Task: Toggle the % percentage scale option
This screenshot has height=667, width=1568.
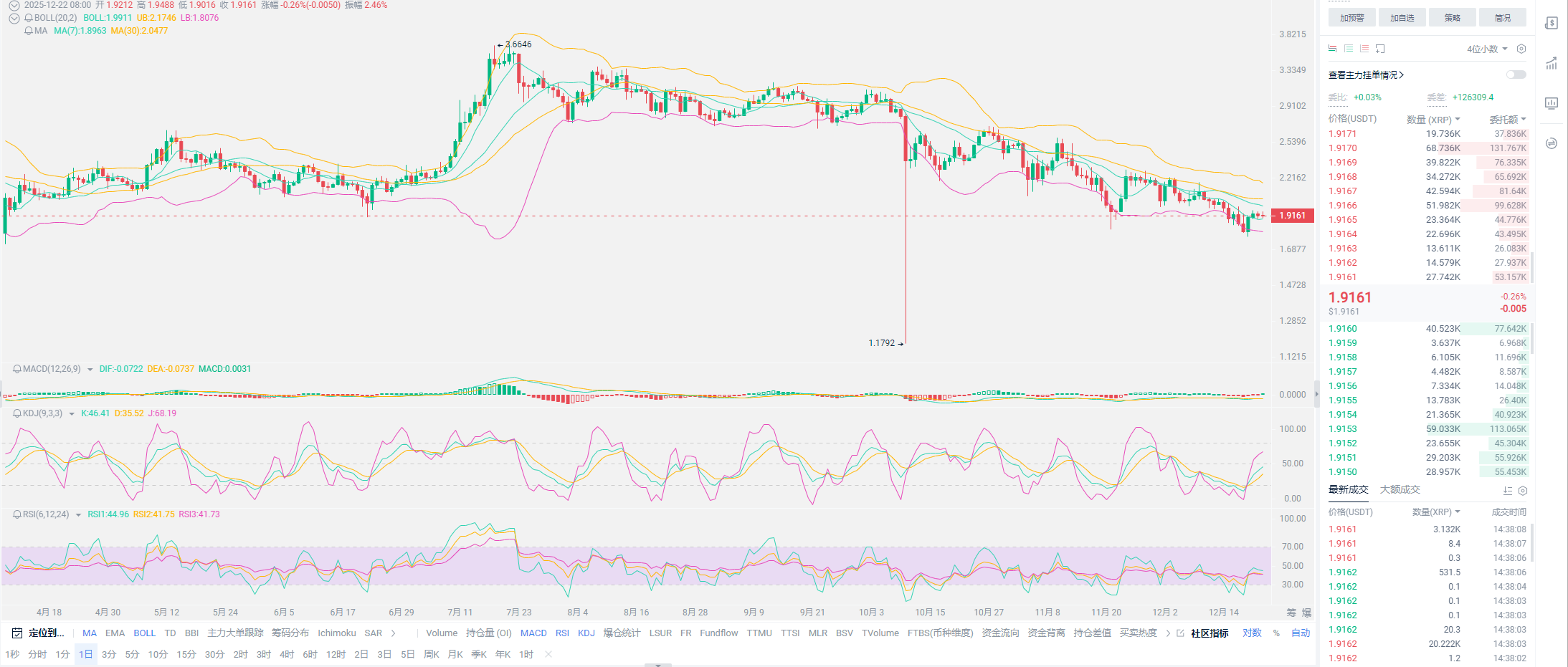Action: [1276, 633]
